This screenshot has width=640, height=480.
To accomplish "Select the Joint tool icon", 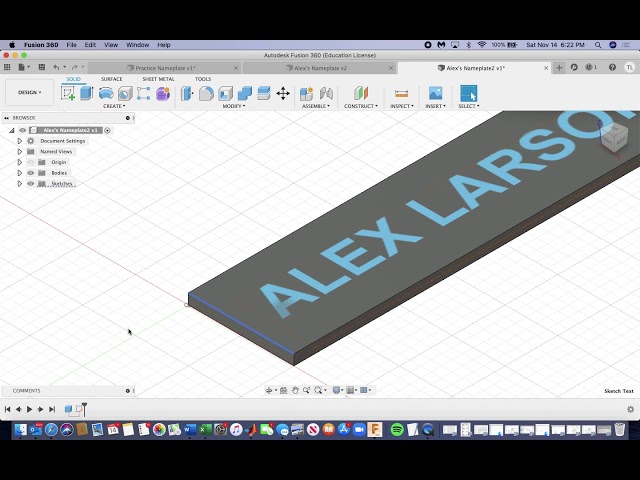I will pyautogui.click(x=326, y=93).
